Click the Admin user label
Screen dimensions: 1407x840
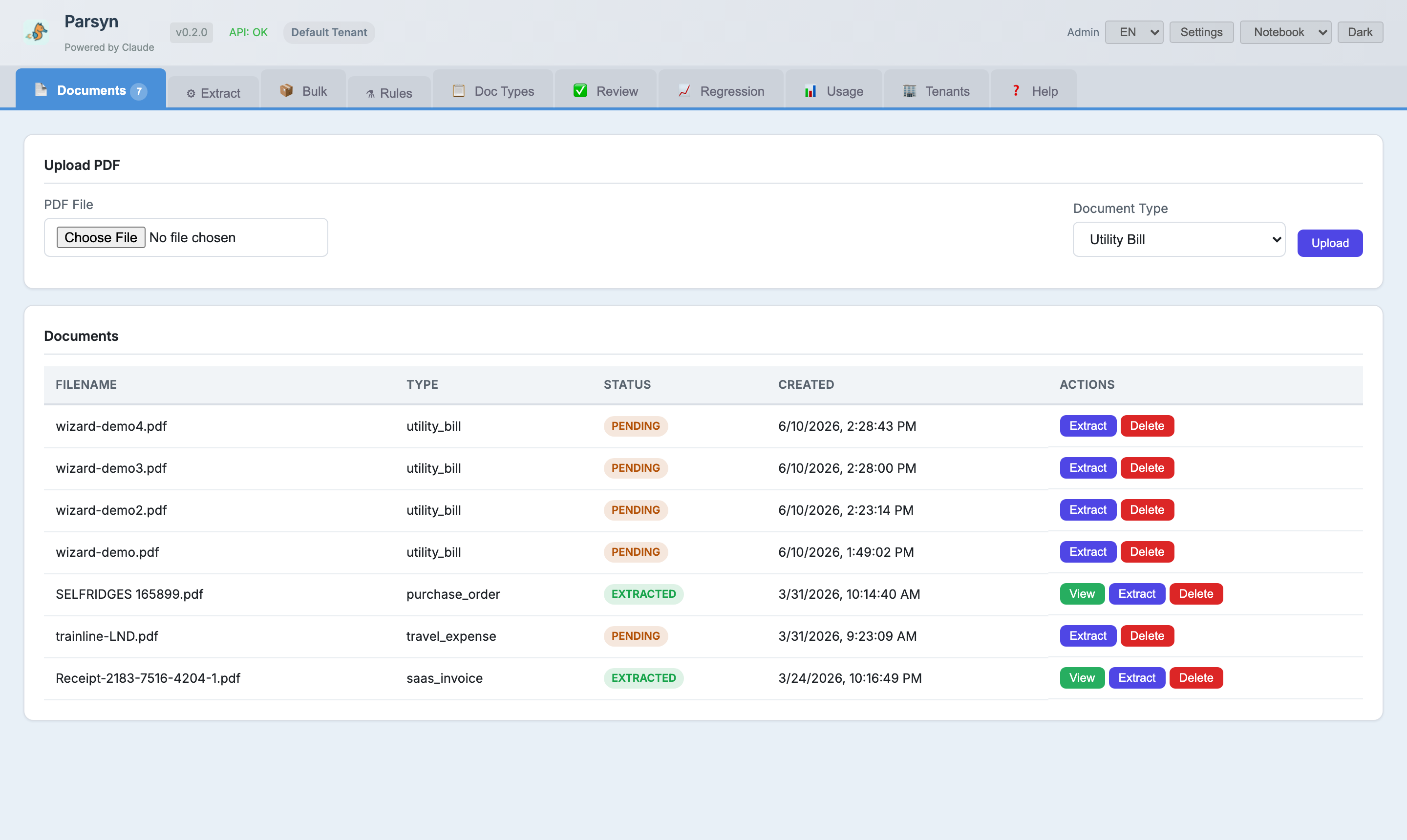coord(1083,32)
